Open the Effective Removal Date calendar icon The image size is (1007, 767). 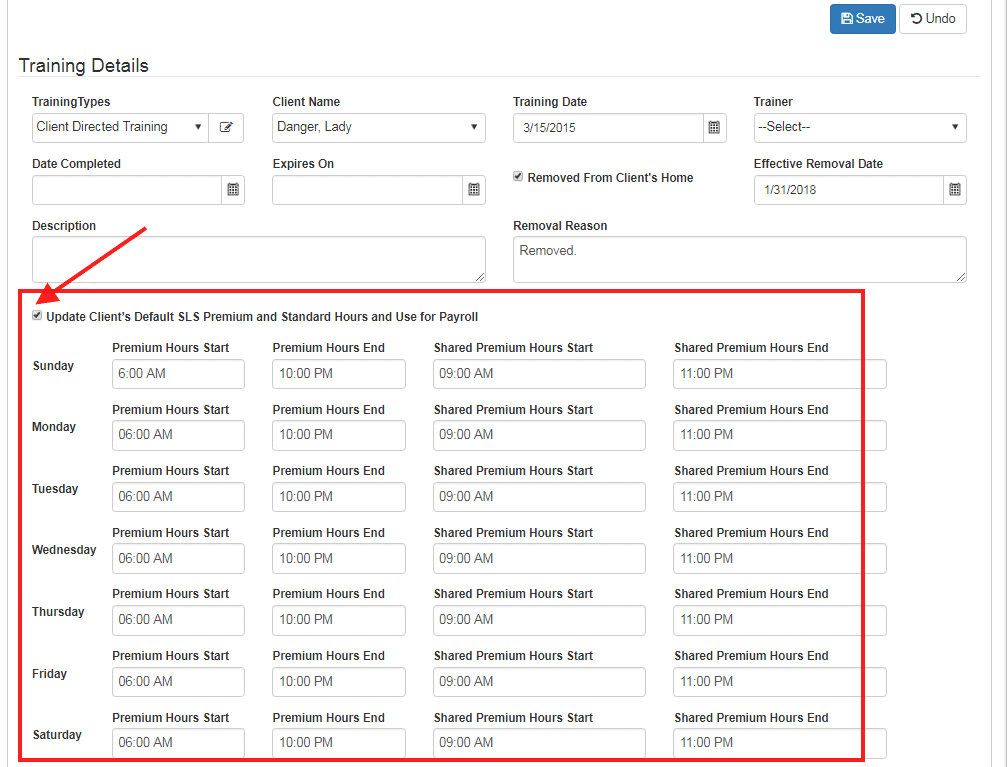pyautogui.click(x=954, y=189)
